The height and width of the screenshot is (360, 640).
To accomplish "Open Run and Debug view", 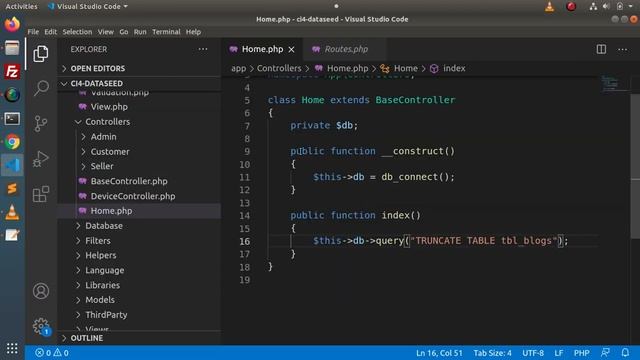I will point(41,159).
